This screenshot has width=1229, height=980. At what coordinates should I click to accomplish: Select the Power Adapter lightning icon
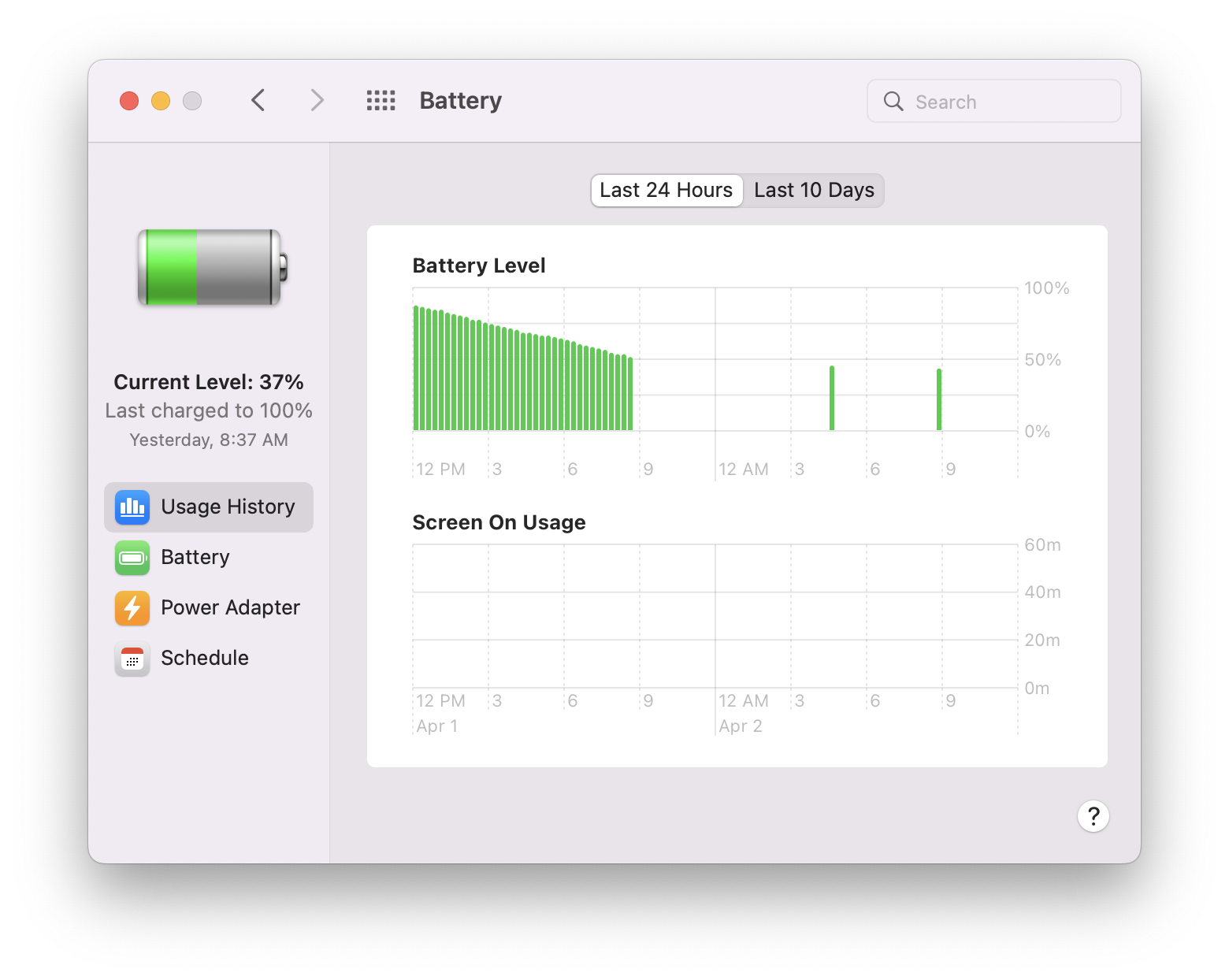point(132,608)
